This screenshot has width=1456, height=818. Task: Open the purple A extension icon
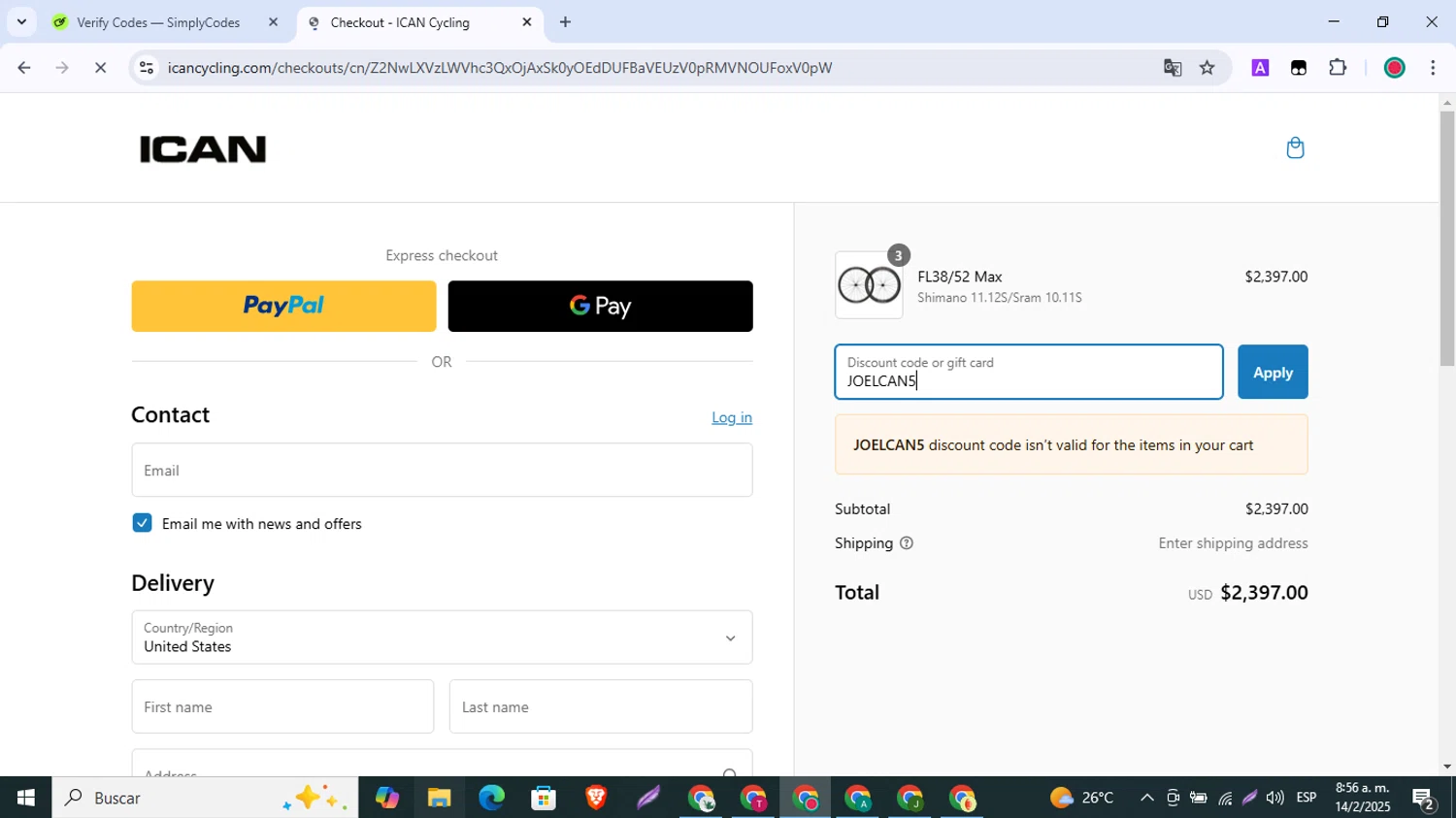coord(1260,68)
